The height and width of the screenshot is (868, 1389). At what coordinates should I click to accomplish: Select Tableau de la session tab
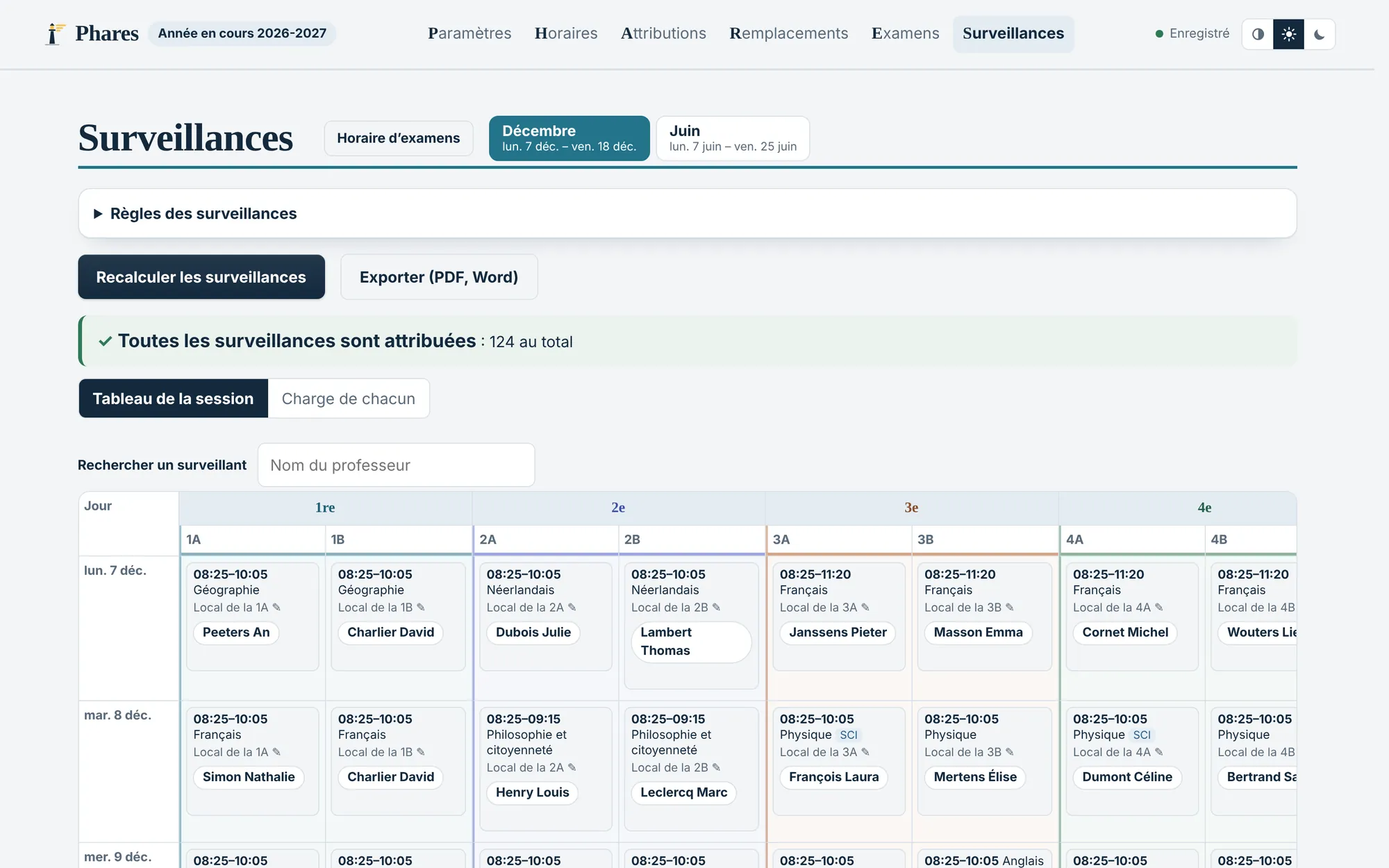(x=173, y=399)
